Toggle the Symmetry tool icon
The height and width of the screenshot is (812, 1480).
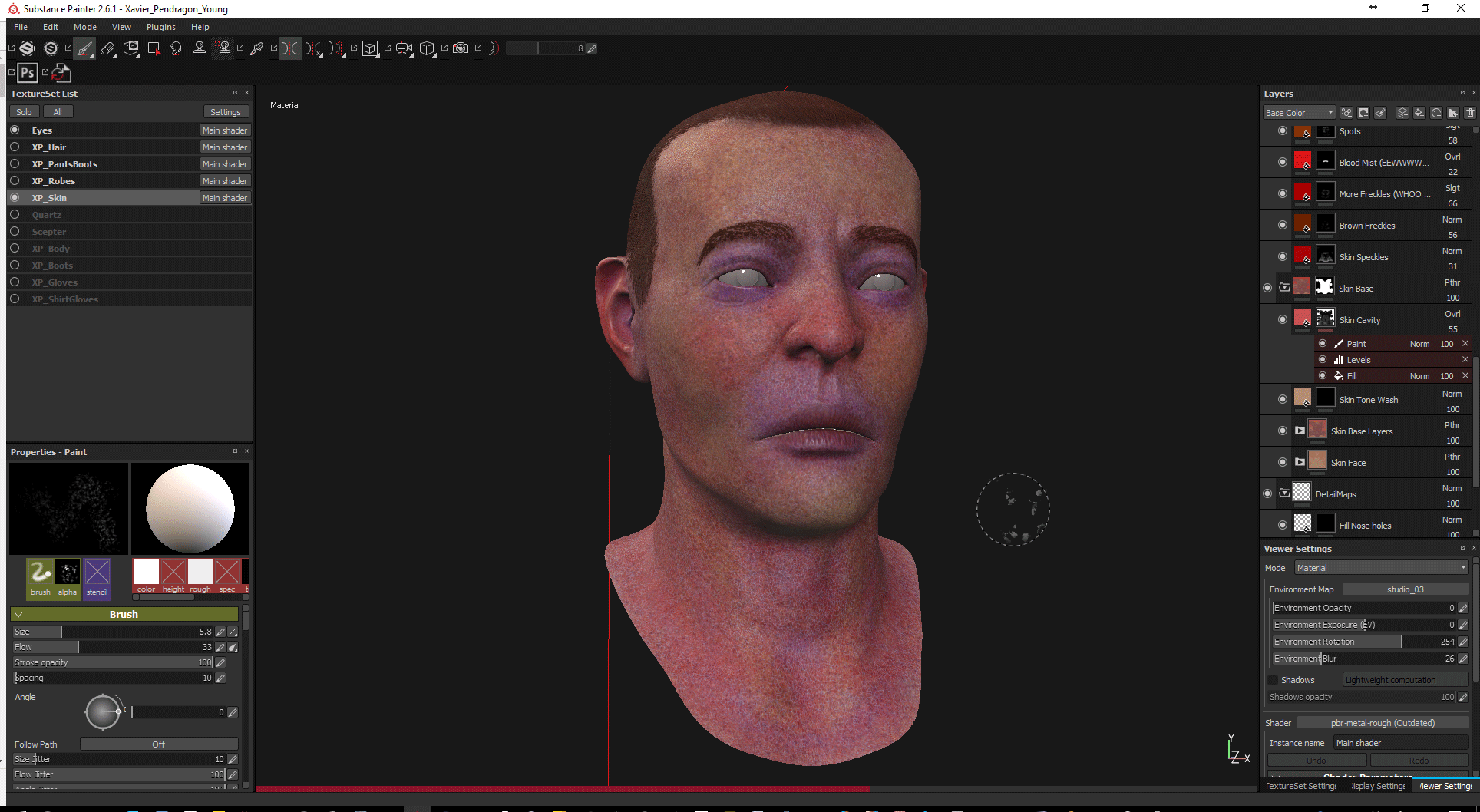pyautogui.click(x=289, y=48)
